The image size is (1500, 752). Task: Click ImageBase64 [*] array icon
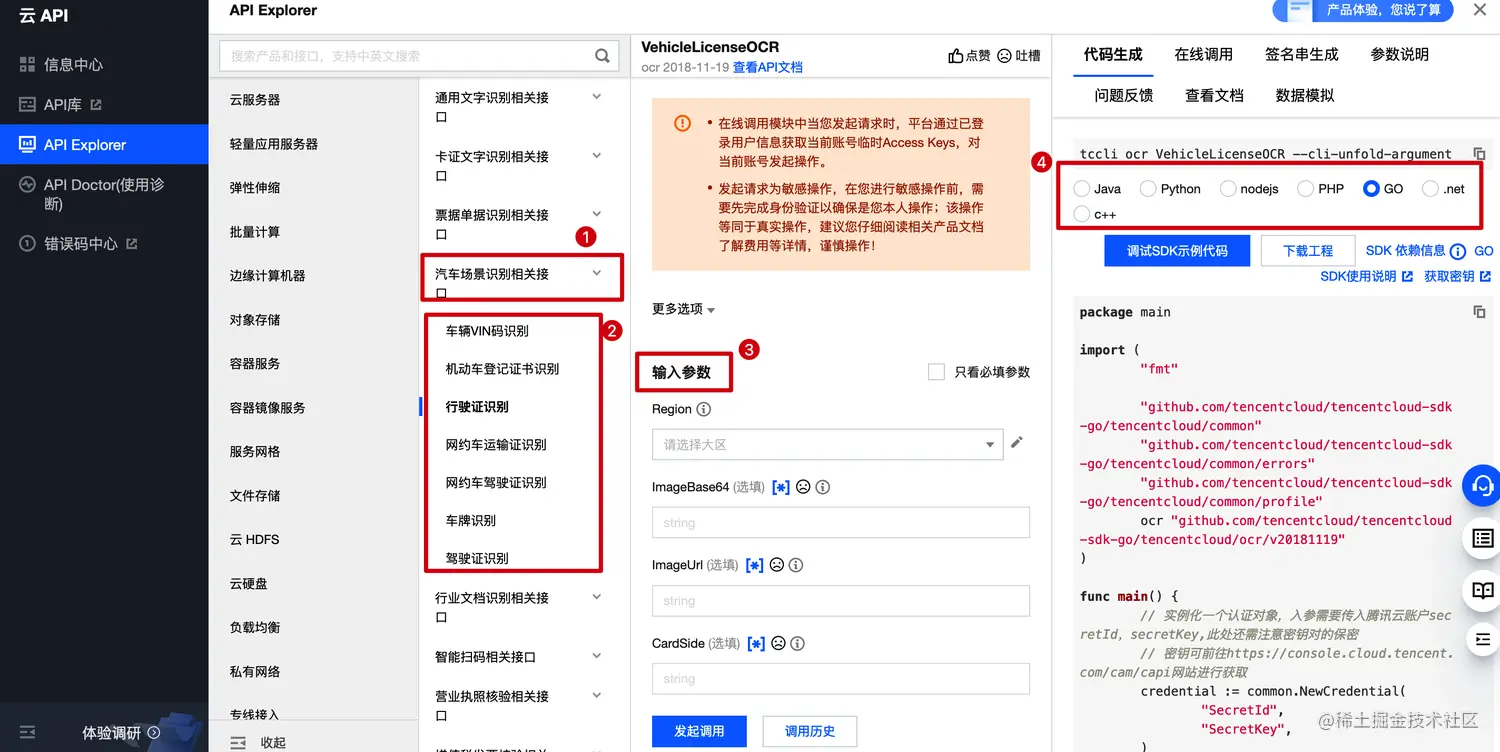click(x=781, y=487)
